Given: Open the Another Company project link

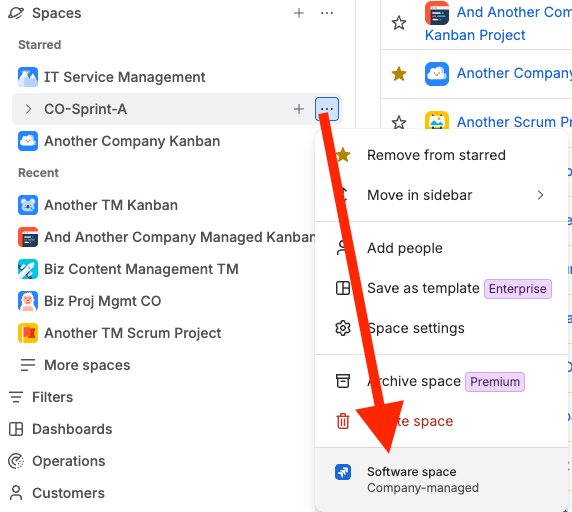Looking at the screenshot, I should (514, 73).
